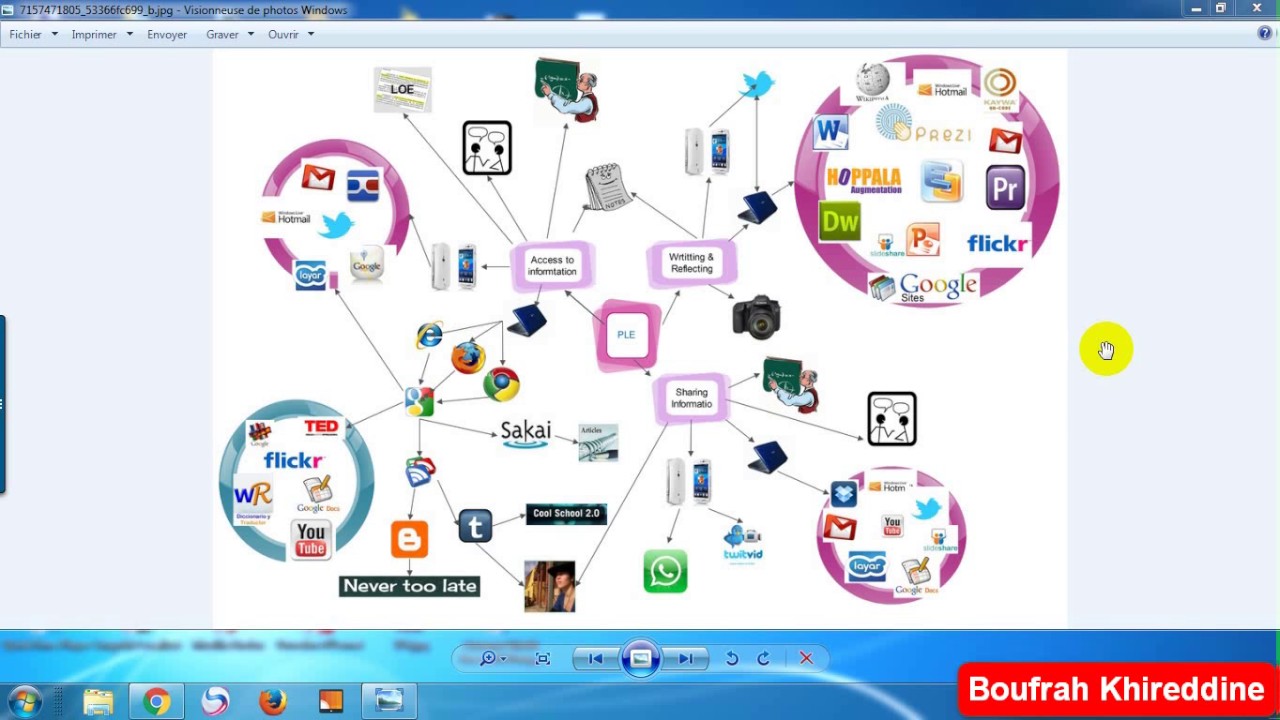Click the Microsoft Word W icon
Viewport: 1280px width, 720px height.
coord(830,132)
